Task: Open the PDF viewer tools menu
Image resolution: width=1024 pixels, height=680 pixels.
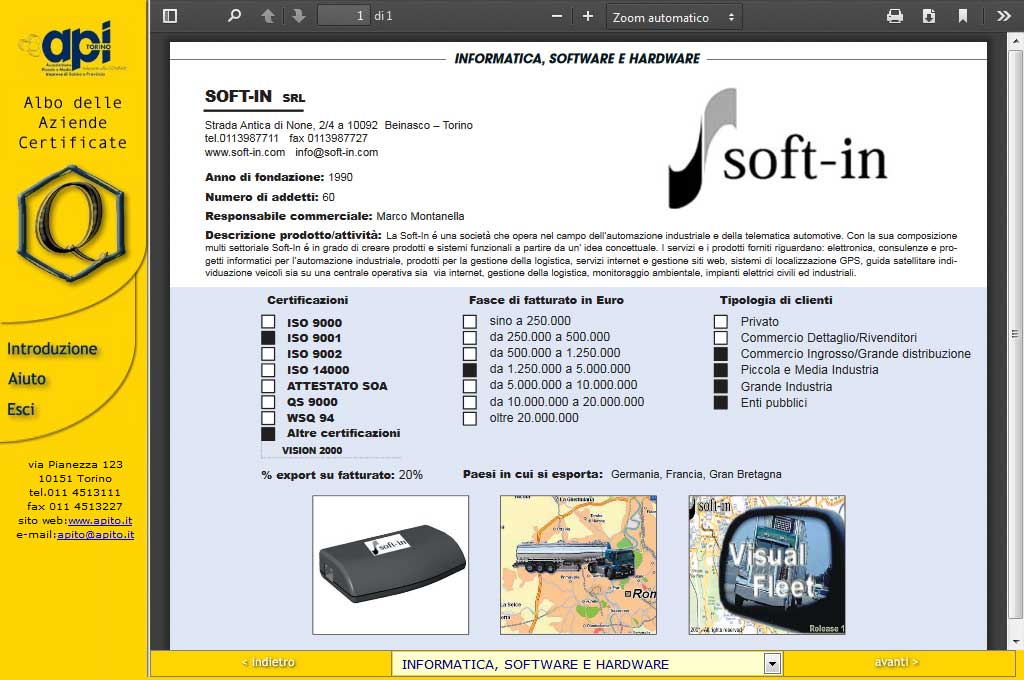Action: [1004, 16]
